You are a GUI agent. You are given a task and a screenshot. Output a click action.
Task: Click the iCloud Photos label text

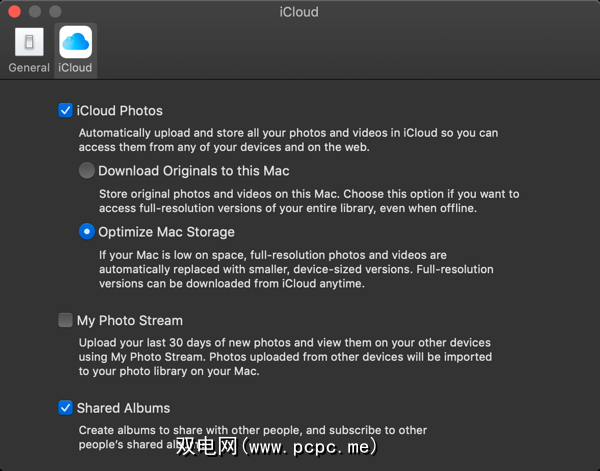click(x=119, y=111)
